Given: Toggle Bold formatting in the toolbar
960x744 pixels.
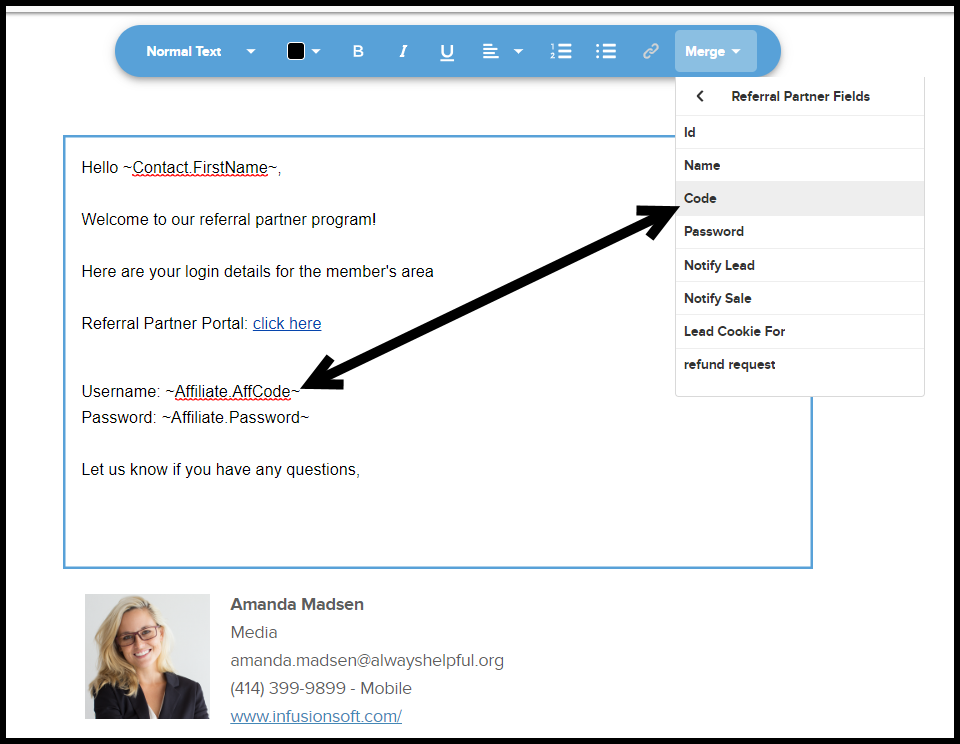Looking at the screenshot, I should coord(358,51).
